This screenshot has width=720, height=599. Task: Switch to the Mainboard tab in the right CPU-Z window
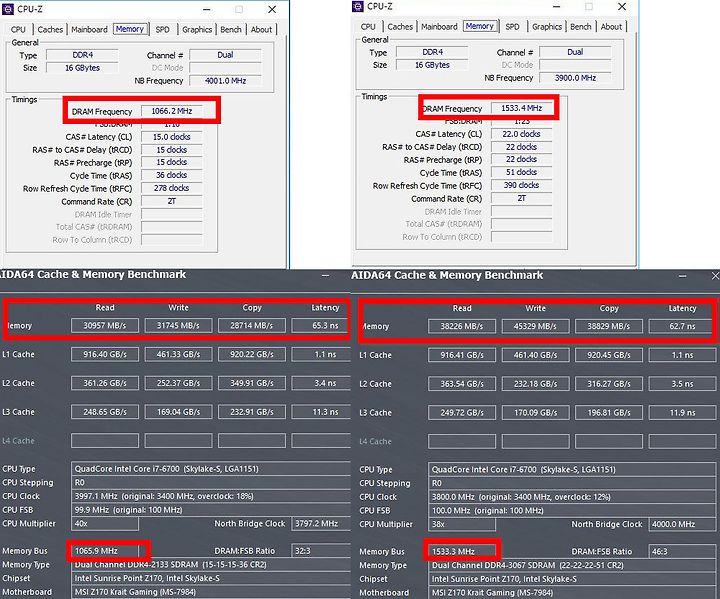point(439,27)
